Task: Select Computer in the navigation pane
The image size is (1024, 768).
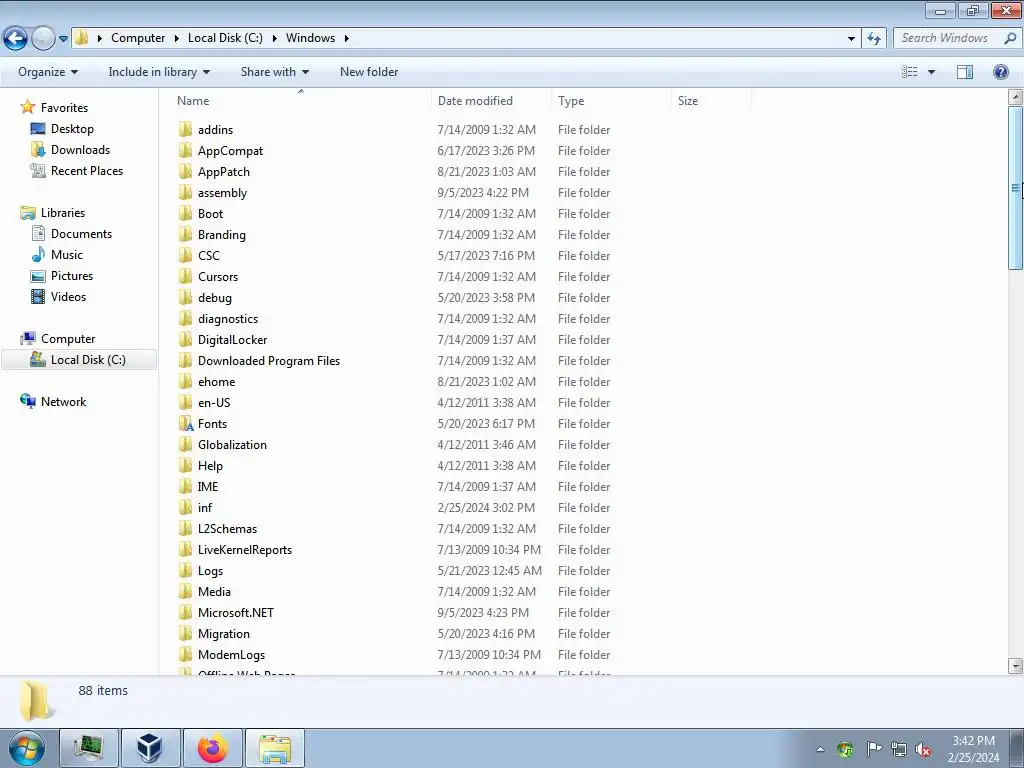Action: pyautogui.click(x=68, y=339)
